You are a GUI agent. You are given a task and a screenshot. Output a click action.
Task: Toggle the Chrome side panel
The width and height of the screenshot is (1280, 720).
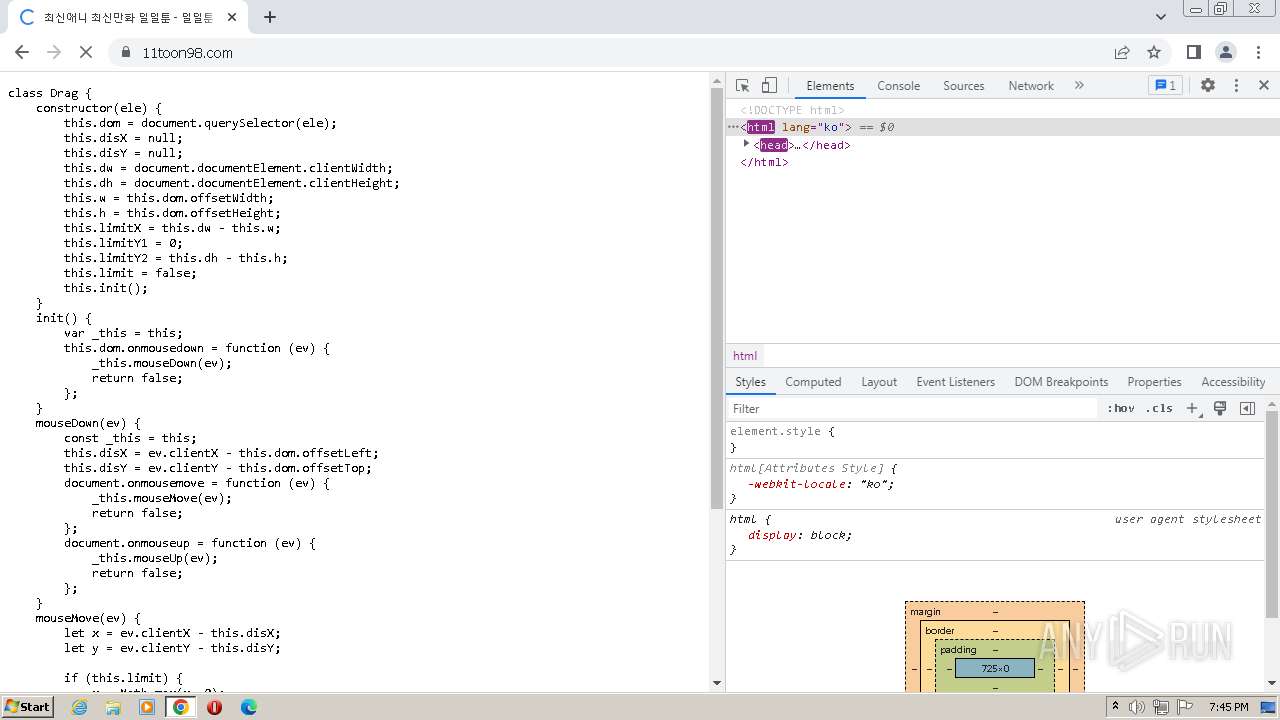click(1193, 52)
